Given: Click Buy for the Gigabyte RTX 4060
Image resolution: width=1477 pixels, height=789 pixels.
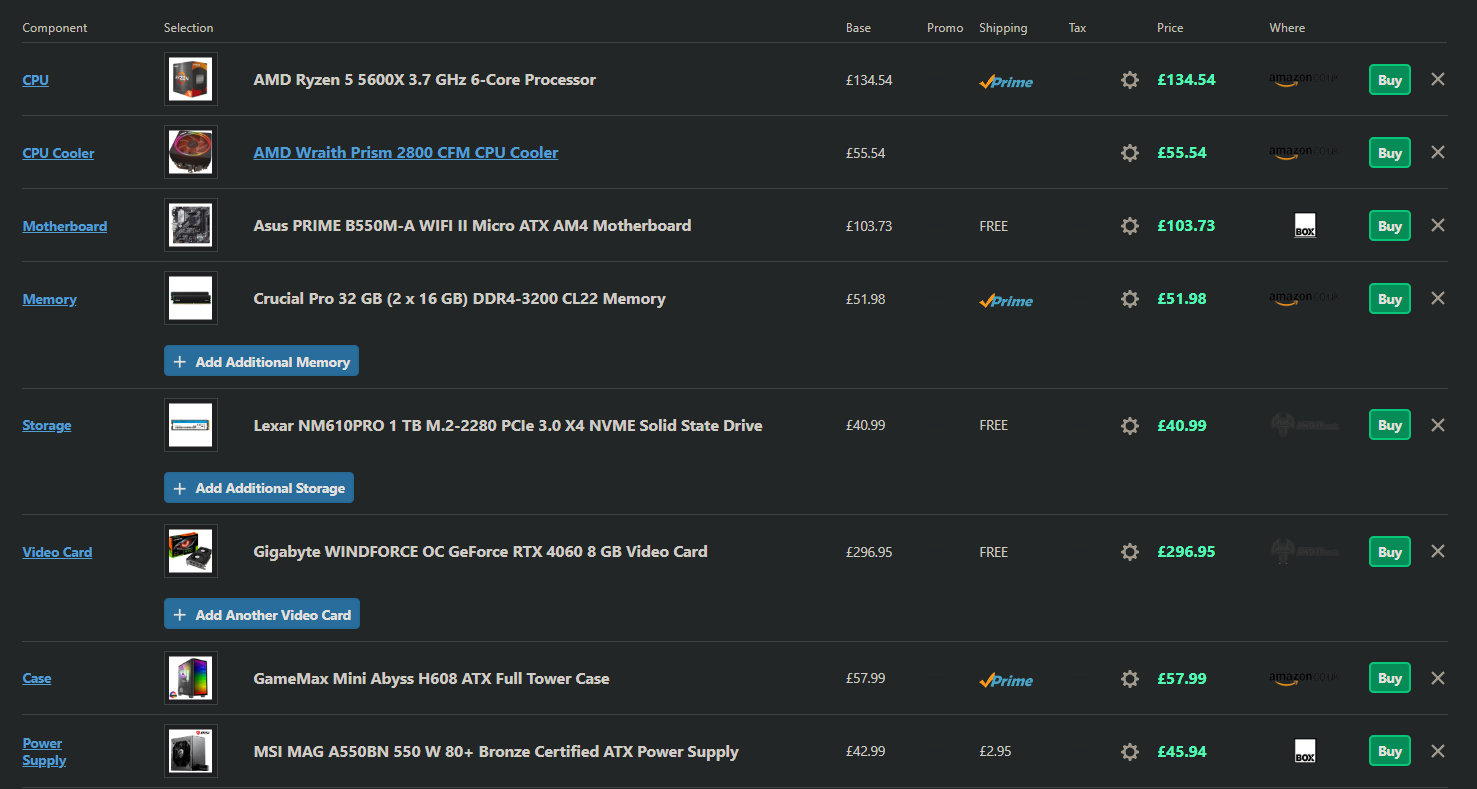Looking at the screenshot, I should (1390, 552).
